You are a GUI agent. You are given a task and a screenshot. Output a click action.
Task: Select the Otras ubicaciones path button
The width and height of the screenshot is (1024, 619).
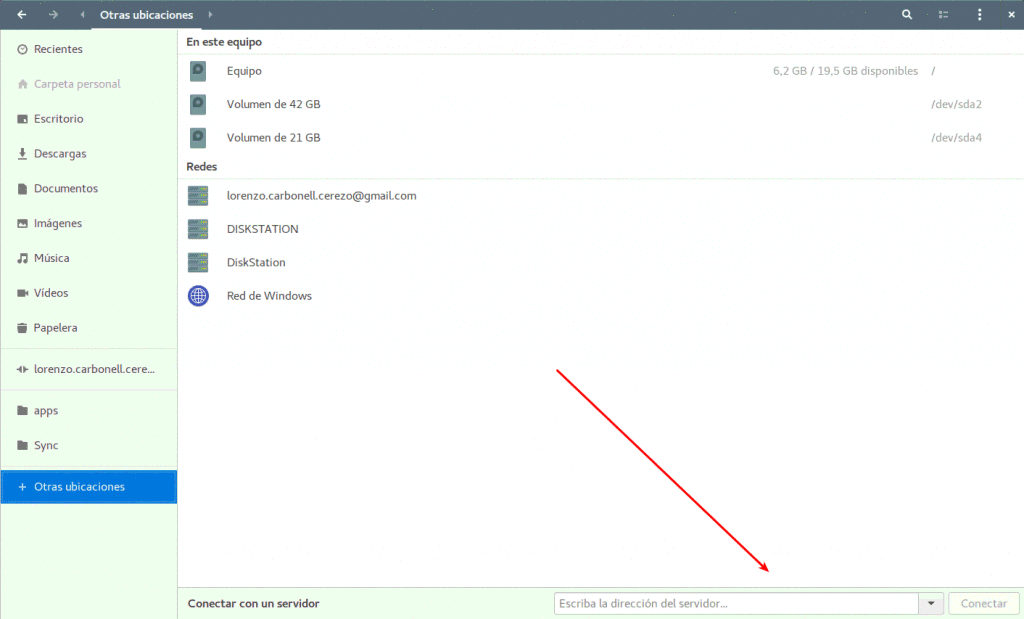click(x=145, y=14)
